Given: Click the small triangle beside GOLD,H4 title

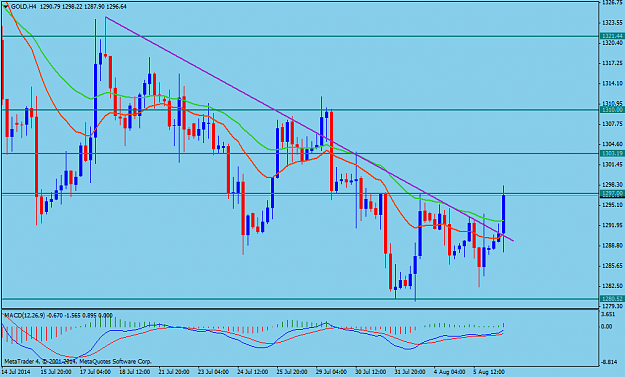Looking at the screenshot, I should [5, 7].
